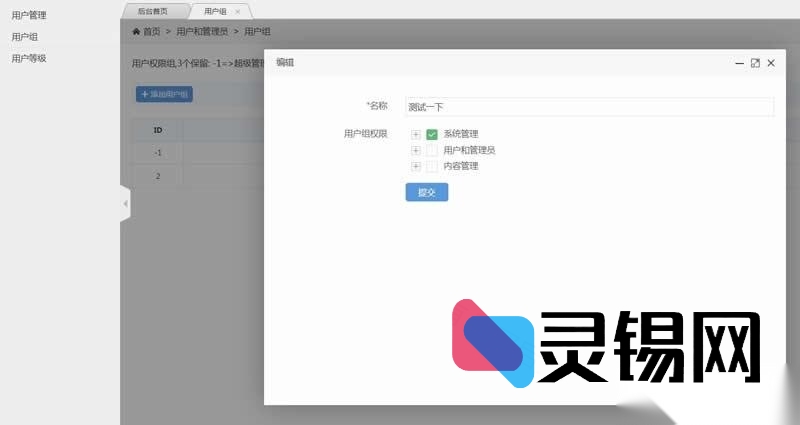Click the table cell with ID 2
This screenshot has height=425, width=800.
pyautogui.click(x=158, y=176)
